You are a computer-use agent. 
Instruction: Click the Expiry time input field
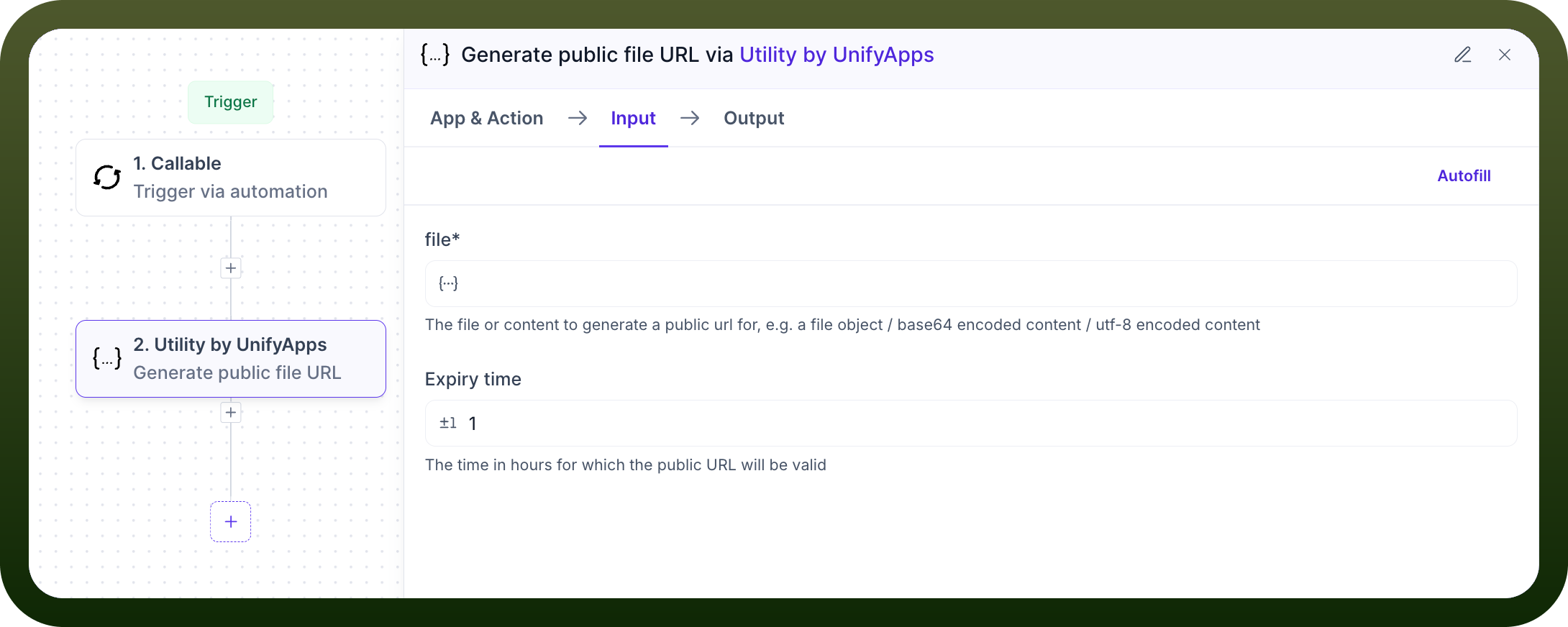(x=971, y=423)
